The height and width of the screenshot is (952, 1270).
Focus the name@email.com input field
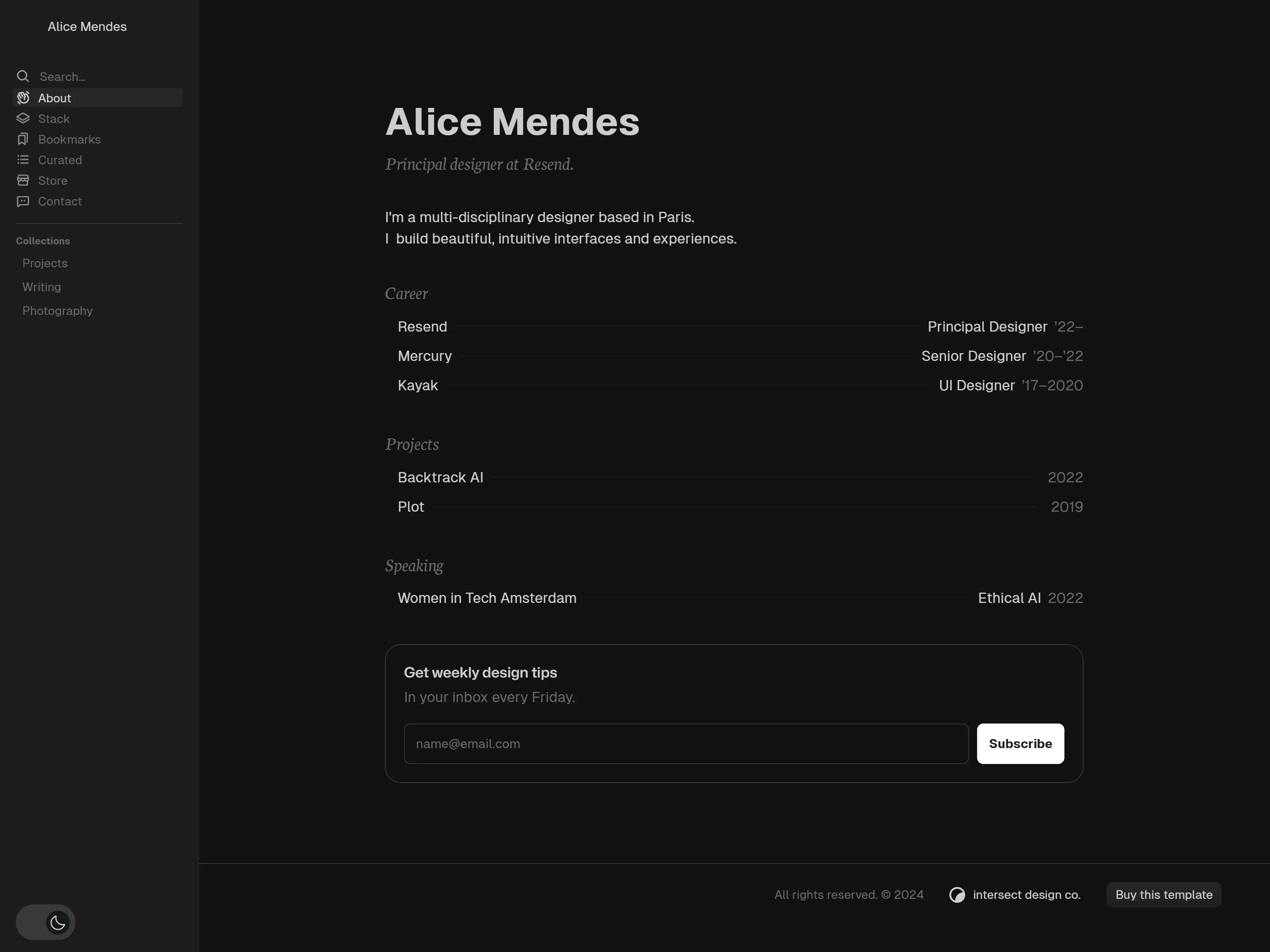click(686, 744)
